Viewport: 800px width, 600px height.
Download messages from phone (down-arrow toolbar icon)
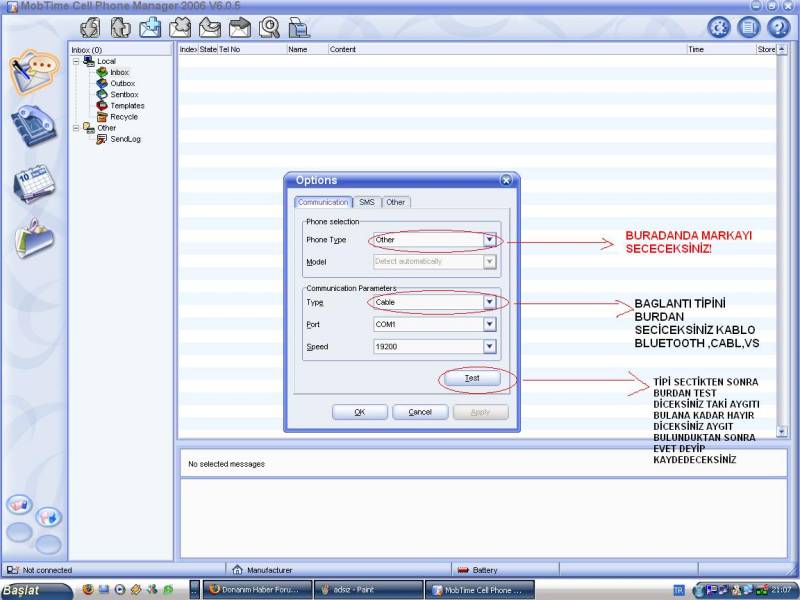pyautogui.click(x=90, y=28)
